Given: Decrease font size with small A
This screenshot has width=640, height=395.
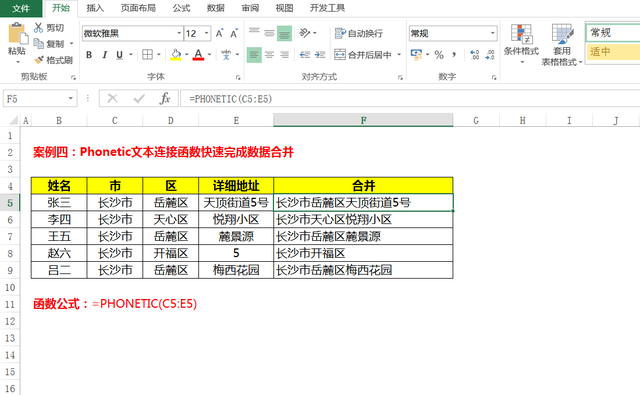Looking at the screenshot, I should [234, 33].
